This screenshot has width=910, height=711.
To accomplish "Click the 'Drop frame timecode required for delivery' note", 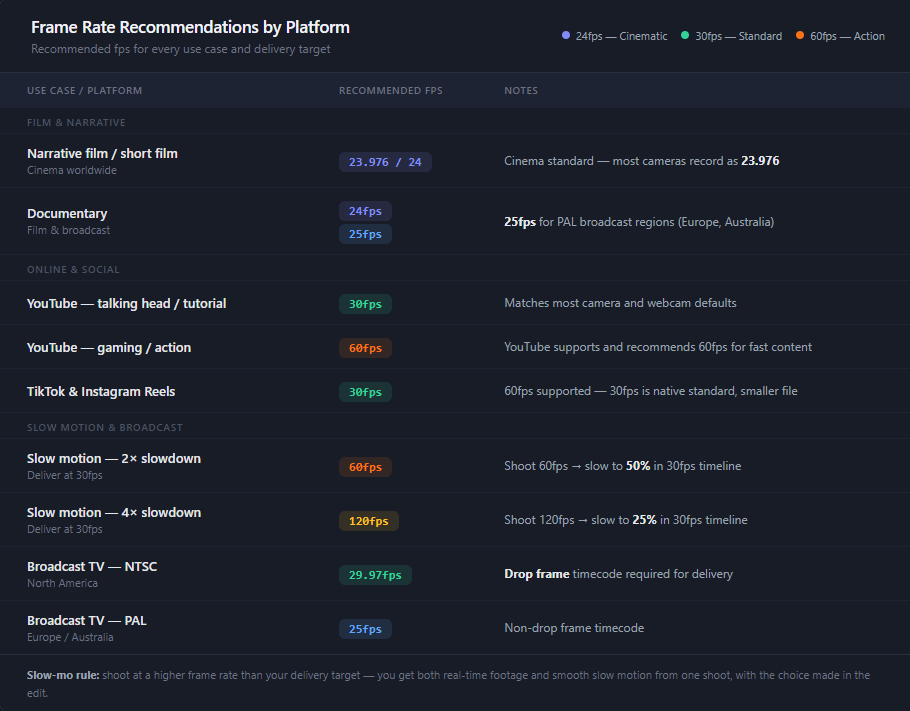I will (x=618, y=574).
